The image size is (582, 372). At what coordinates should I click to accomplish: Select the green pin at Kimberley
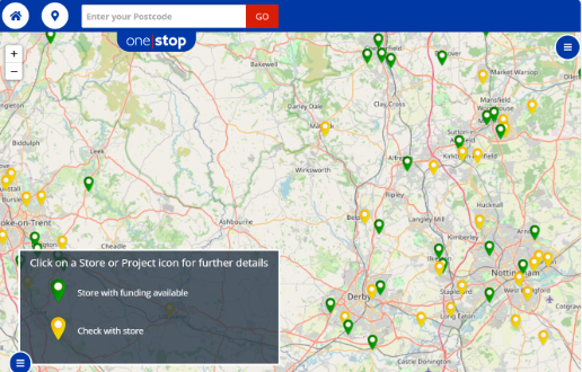click(489, 248)
